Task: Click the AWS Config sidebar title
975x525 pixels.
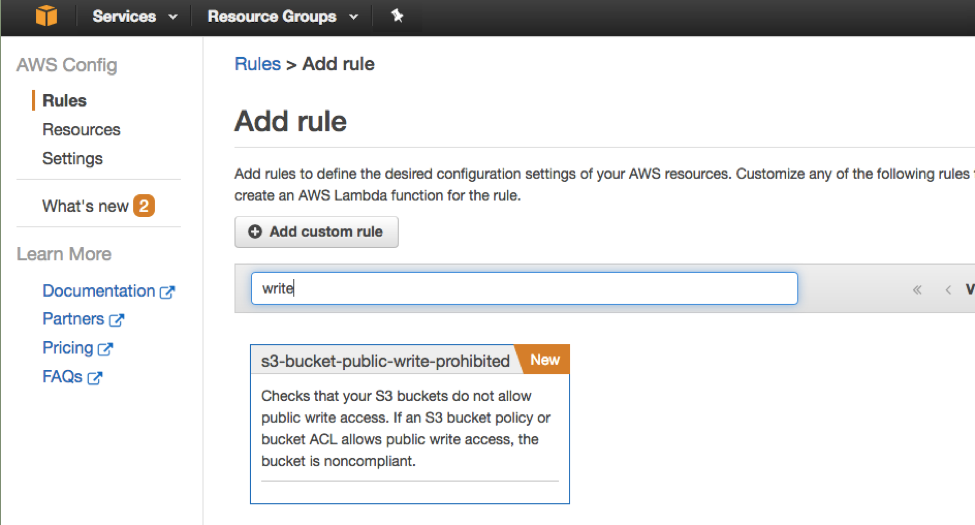Action: (67, 65)
